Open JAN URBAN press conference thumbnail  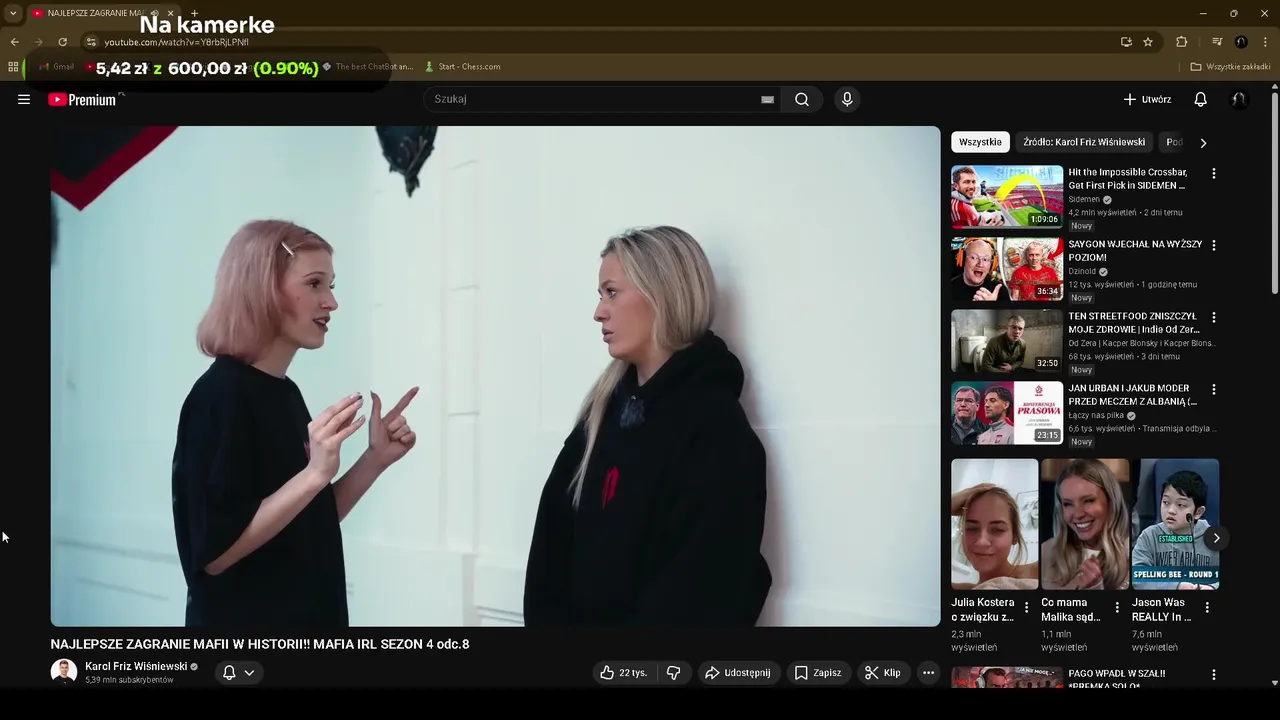tap(1007, 413)
